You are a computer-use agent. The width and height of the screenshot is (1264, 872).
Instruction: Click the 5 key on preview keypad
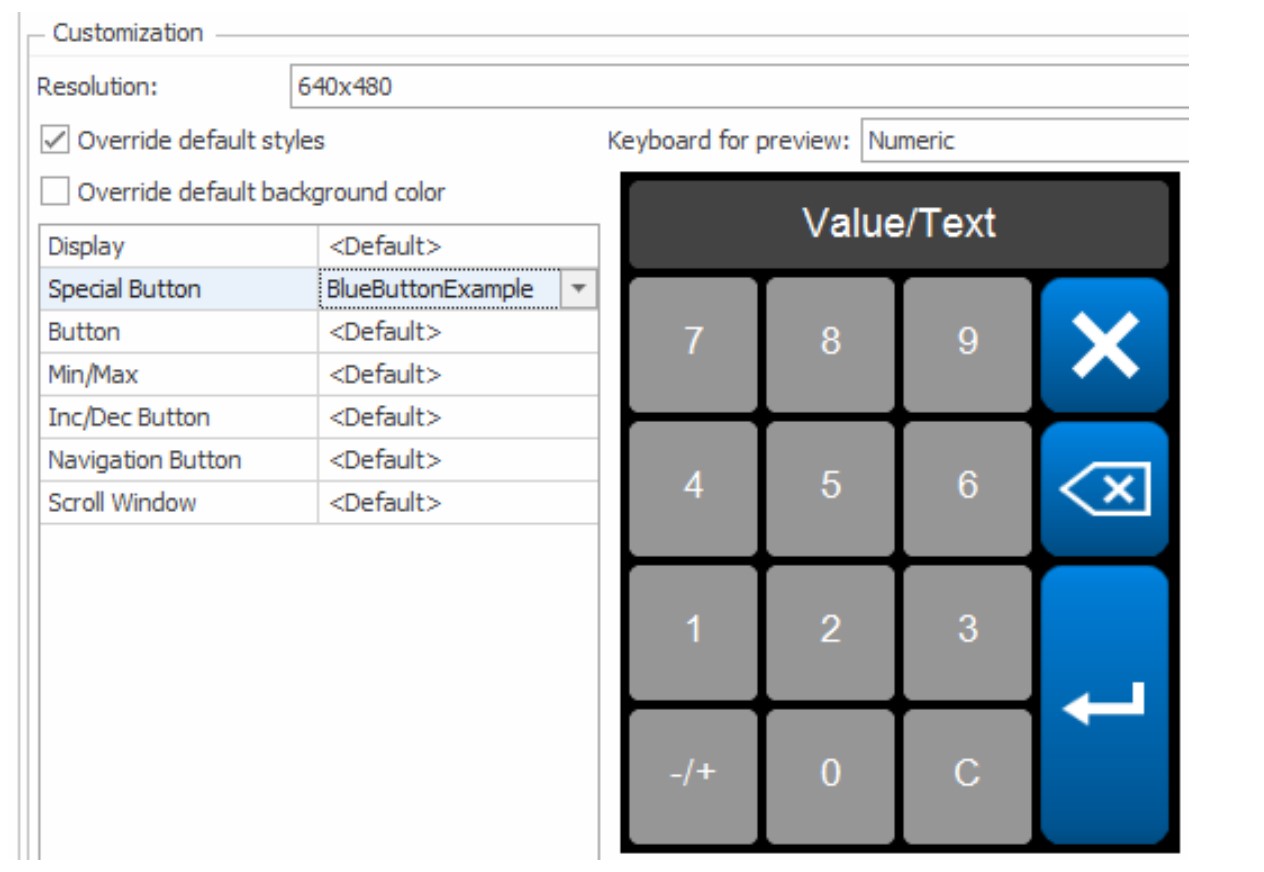tap(830, 489)
